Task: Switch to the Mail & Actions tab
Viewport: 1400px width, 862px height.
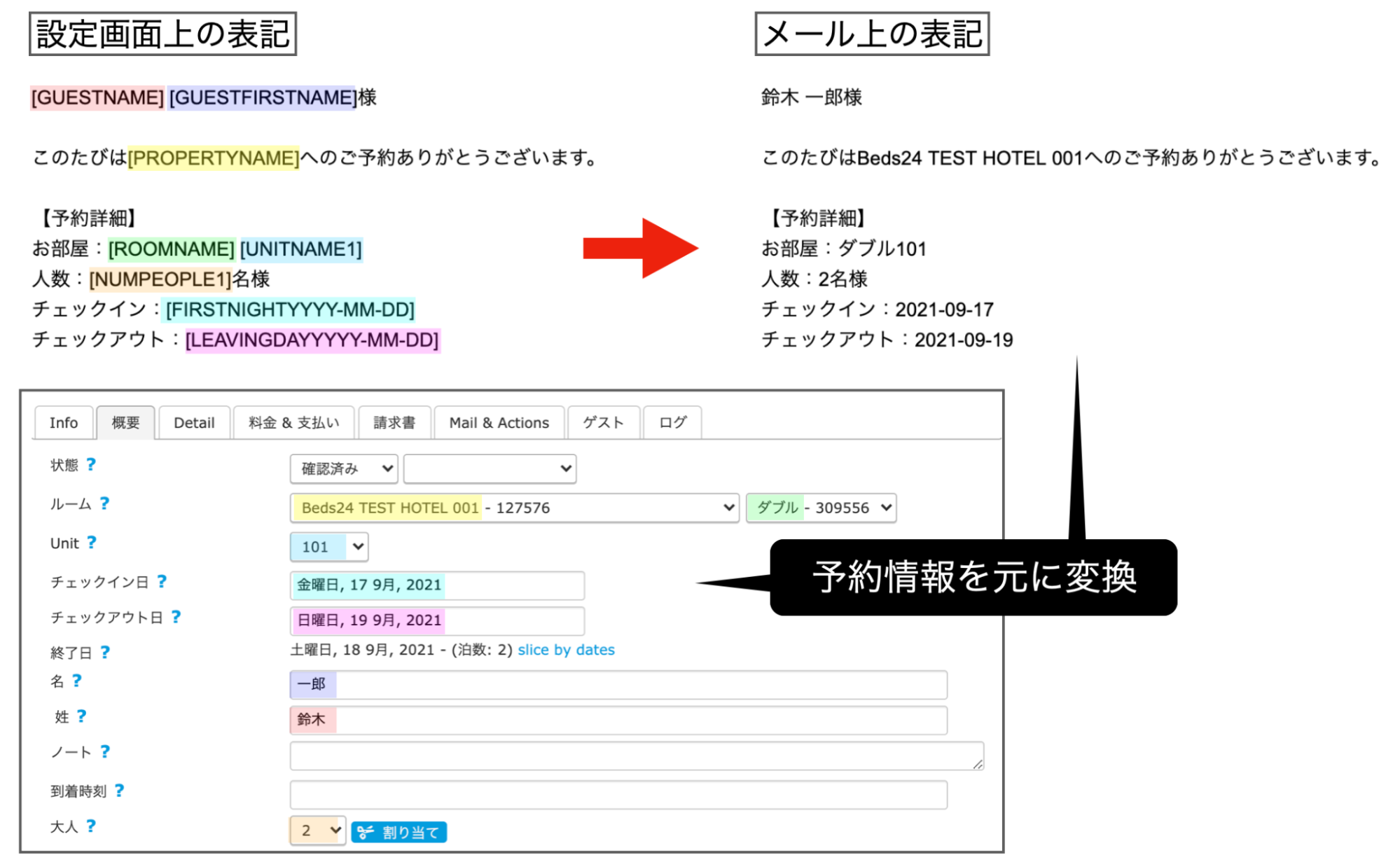Action: 499,422
